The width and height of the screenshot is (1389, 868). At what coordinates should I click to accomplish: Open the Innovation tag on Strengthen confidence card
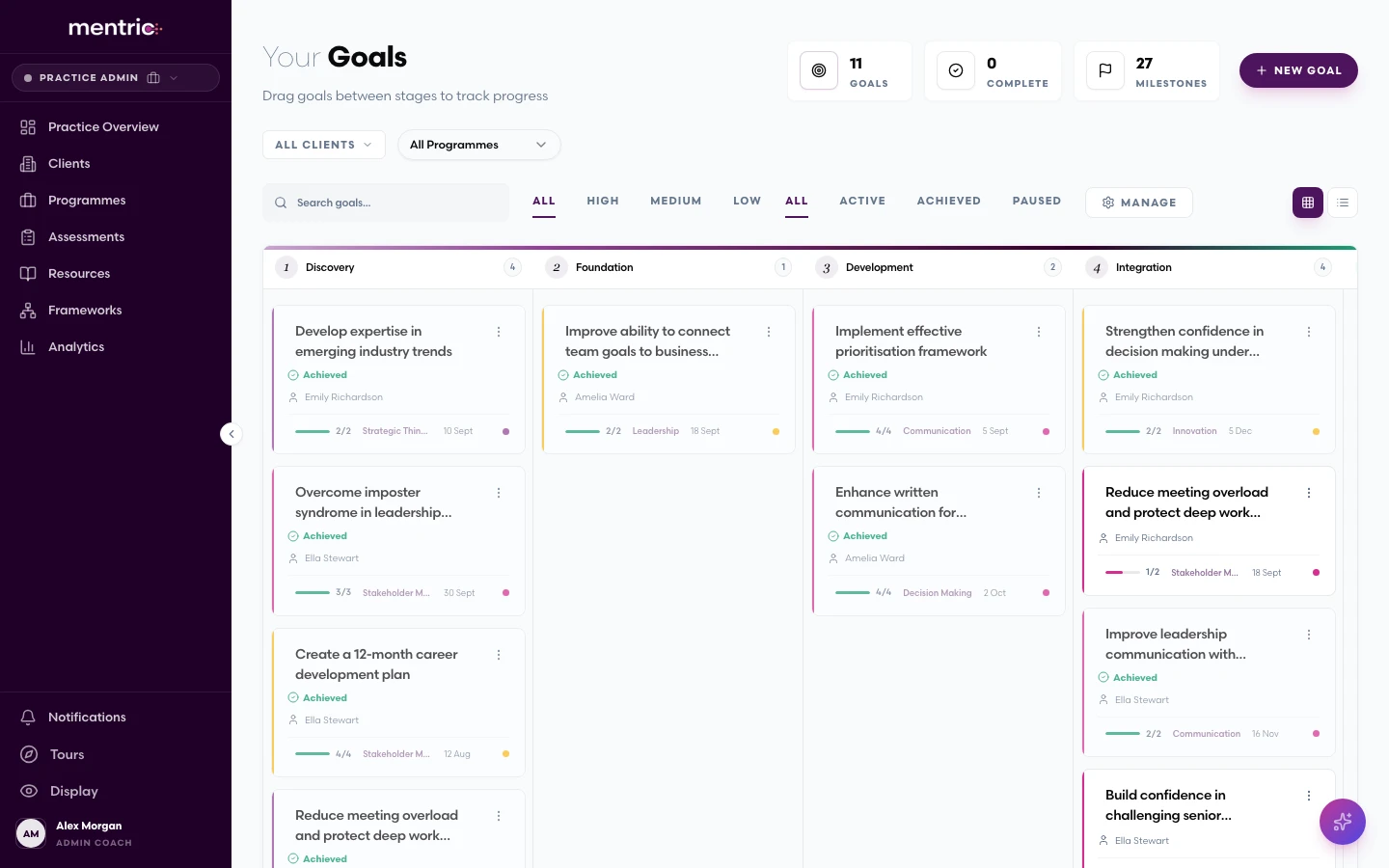pyautogui.click(x=1194, y=431)
